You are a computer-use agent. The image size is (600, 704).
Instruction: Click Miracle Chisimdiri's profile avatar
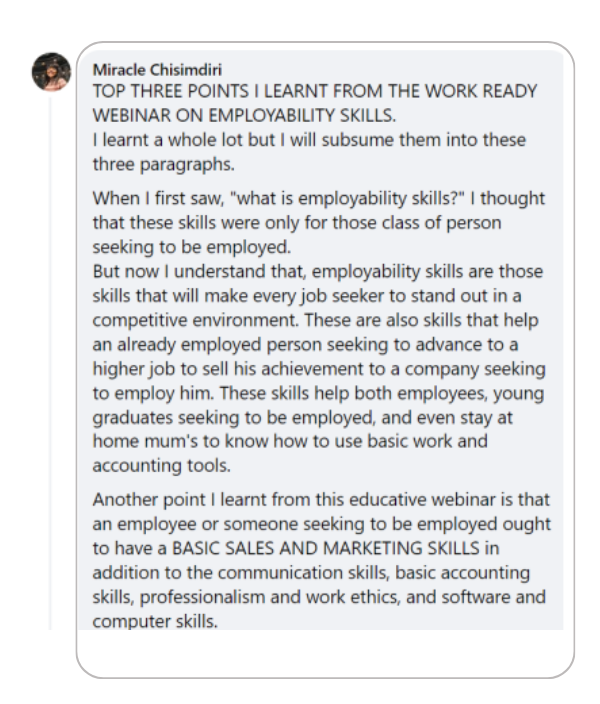point(52,72)
